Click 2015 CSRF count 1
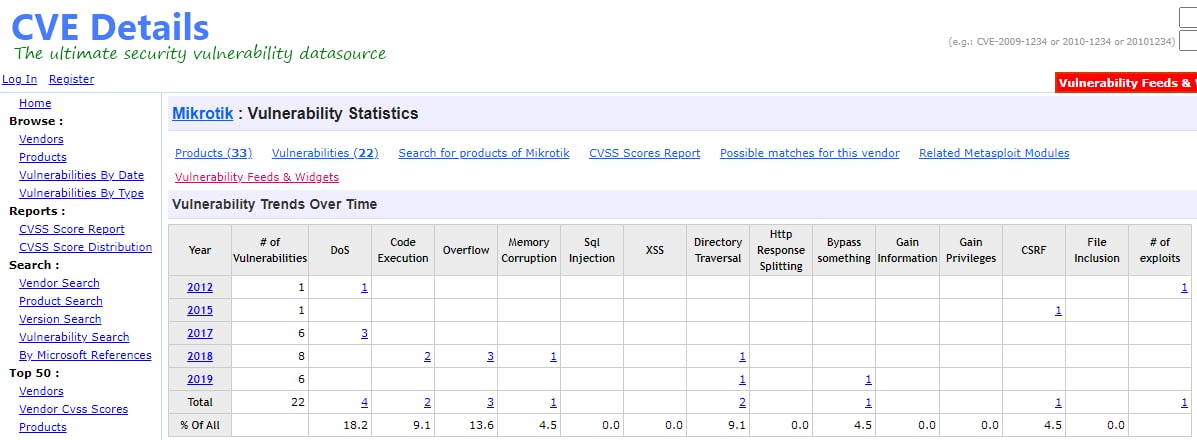The image size is (1197, 440). coord(1058,310)
